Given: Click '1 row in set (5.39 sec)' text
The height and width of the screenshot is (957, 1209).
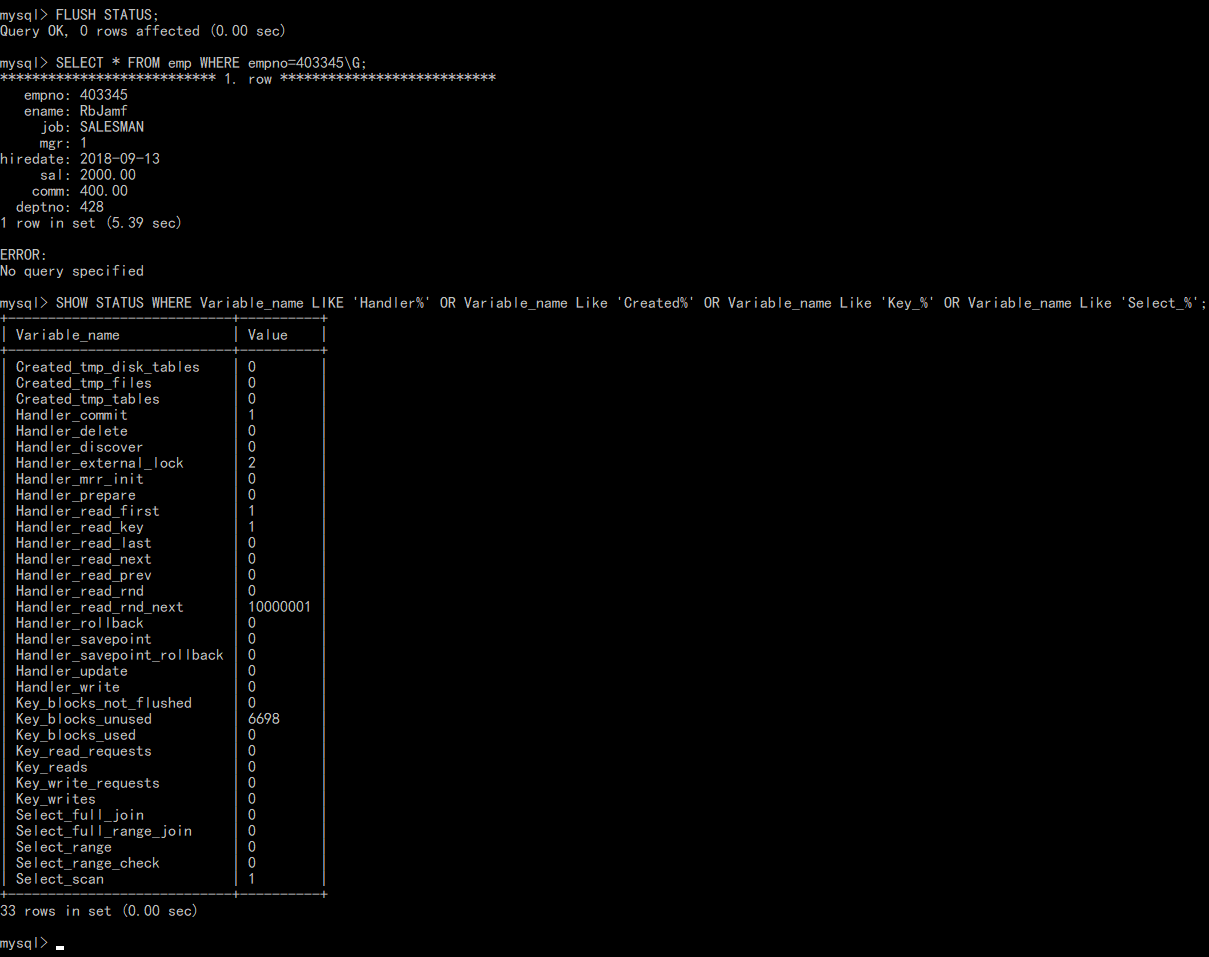Looking at the screenshot, I should [x=91, y=223].
